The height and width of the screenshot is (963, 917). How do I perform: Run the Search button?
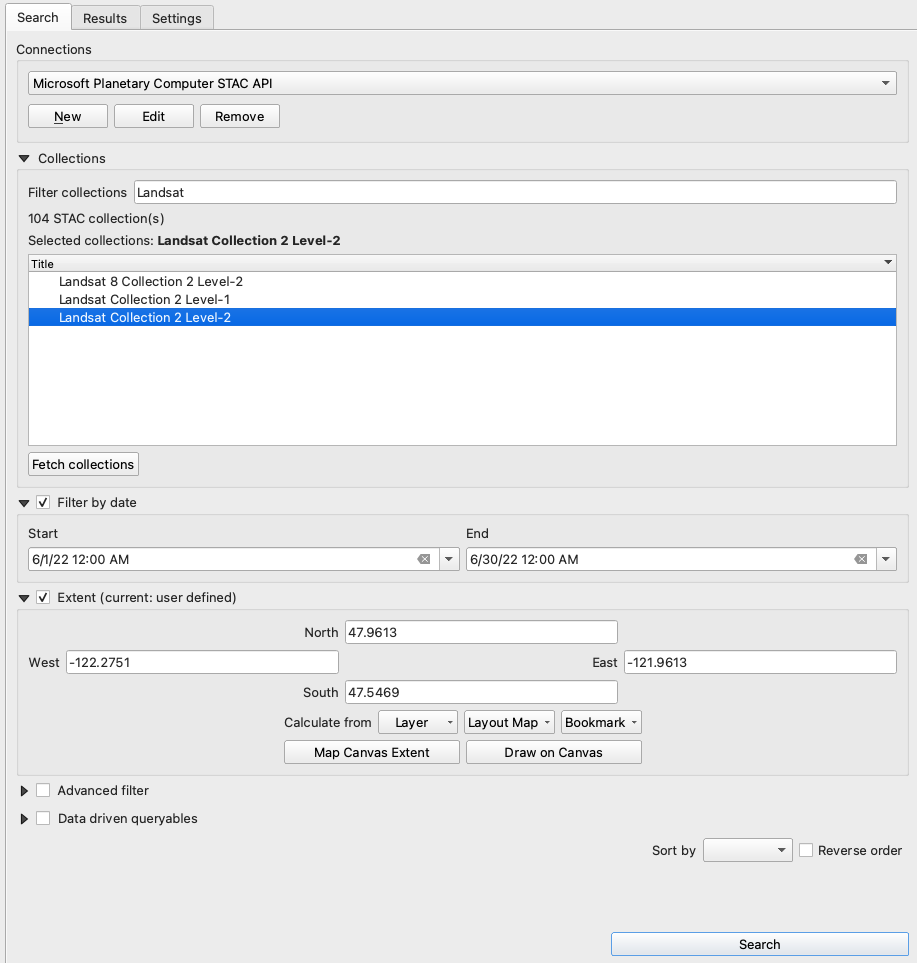click(x=760, y=944)
